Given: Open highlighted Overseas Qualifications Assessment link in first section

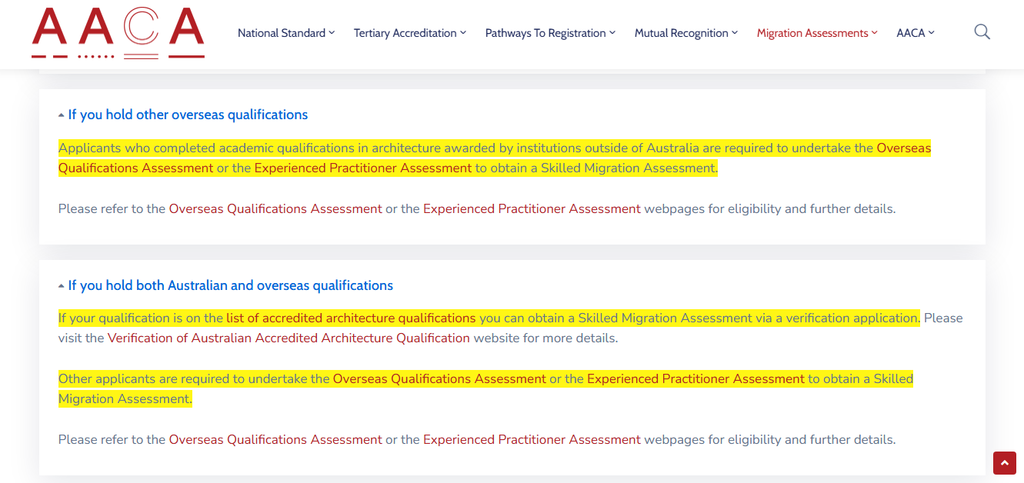Looking at the screenshot, I should click(x=494, y=158).
